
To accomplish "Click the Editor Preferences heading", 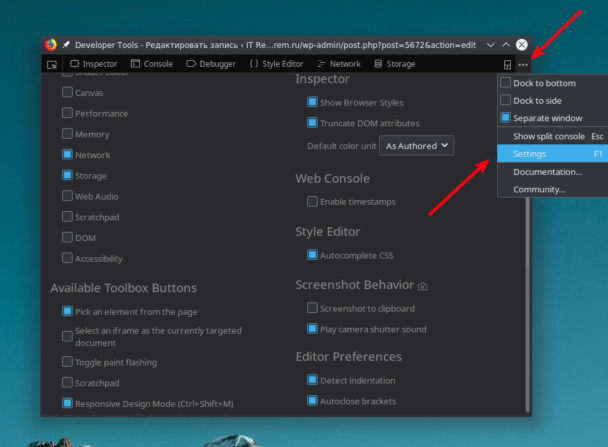I will (349, 357).
